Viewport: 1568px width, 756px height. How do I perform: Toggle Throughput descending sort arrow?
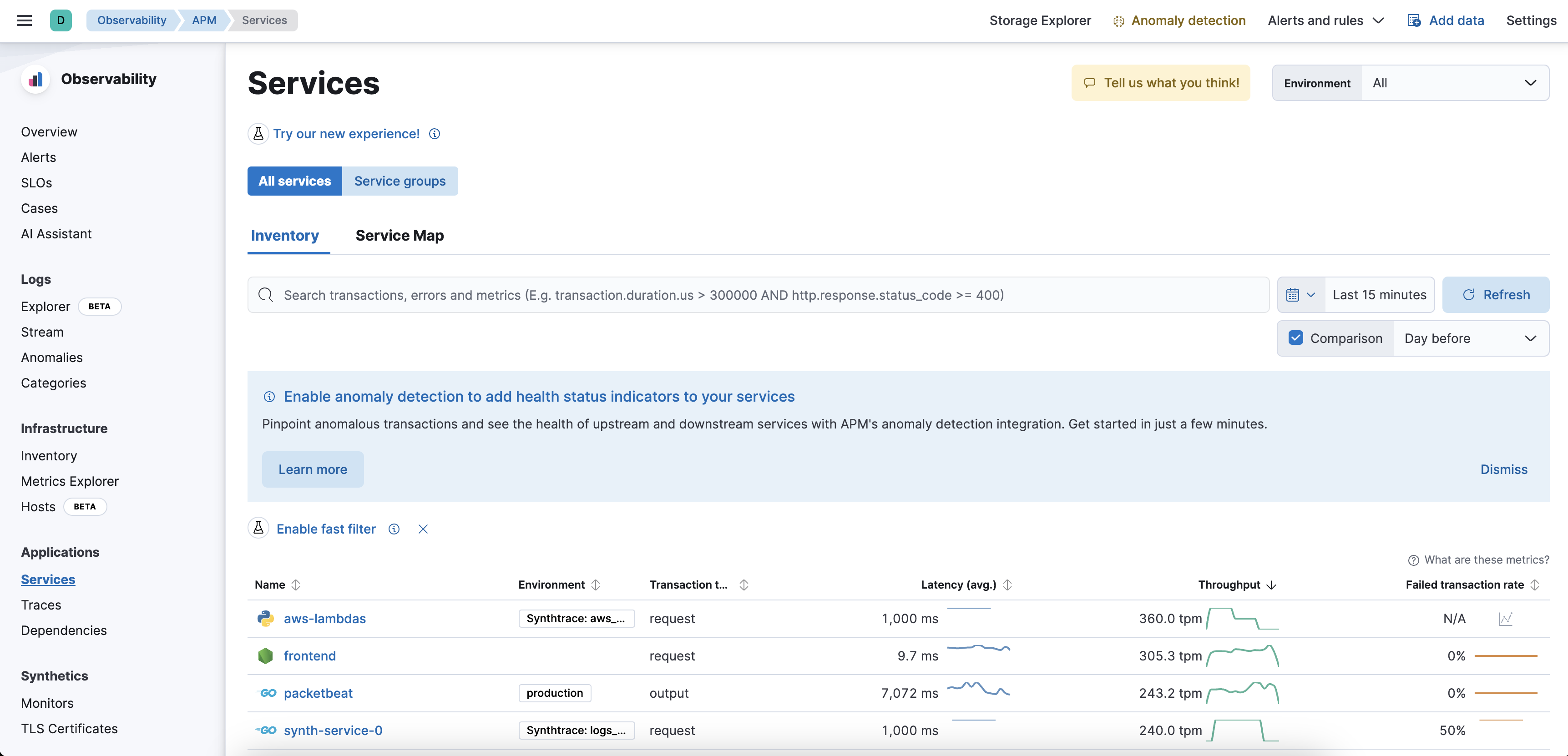click(x=1271, y=585)
